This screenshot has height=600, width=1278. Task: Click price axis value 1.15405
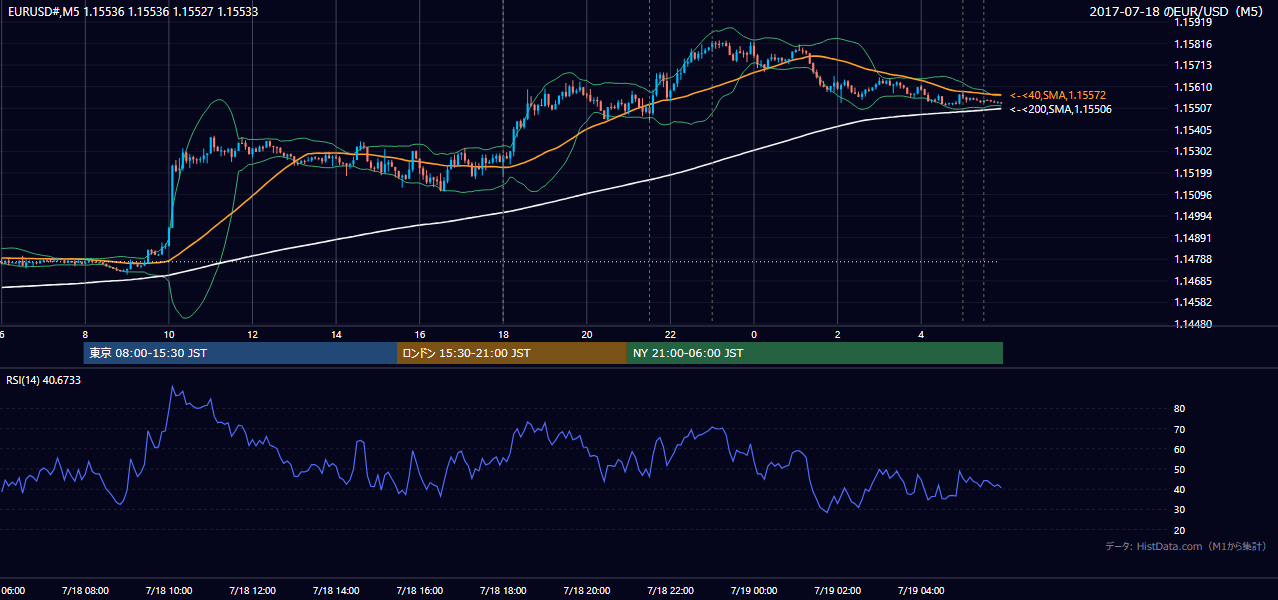(1194, 130)
